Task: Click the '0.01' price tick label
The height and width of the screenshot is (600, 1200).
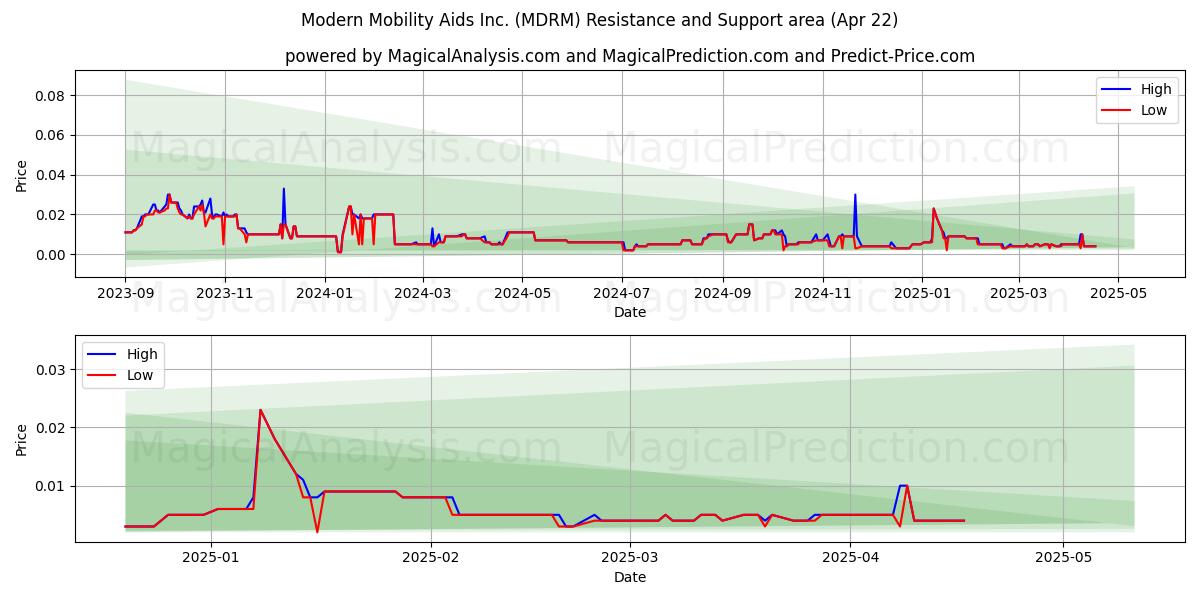Action: pyautogui.click(x=51, y=487)
